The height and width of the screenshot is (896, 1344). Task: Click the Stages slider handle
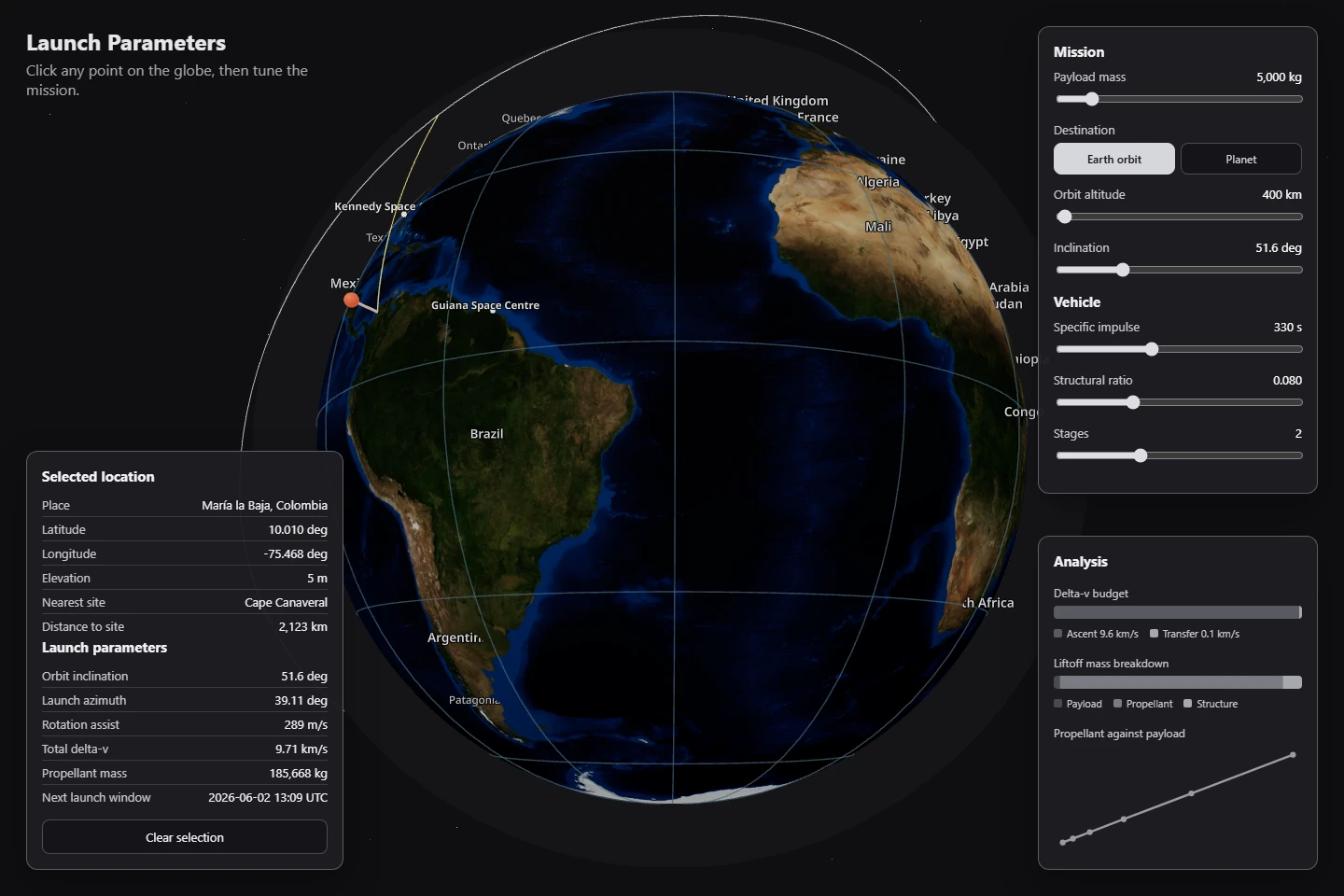(1141, 455)
